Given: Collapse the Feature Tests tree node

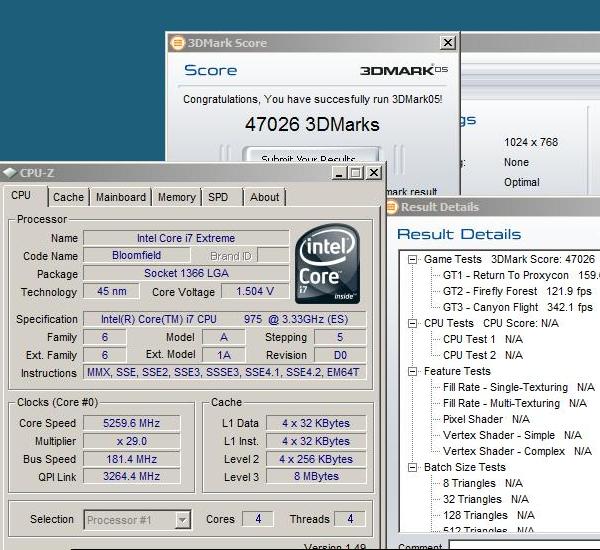Looking at the screenshot, I should 412,371.
